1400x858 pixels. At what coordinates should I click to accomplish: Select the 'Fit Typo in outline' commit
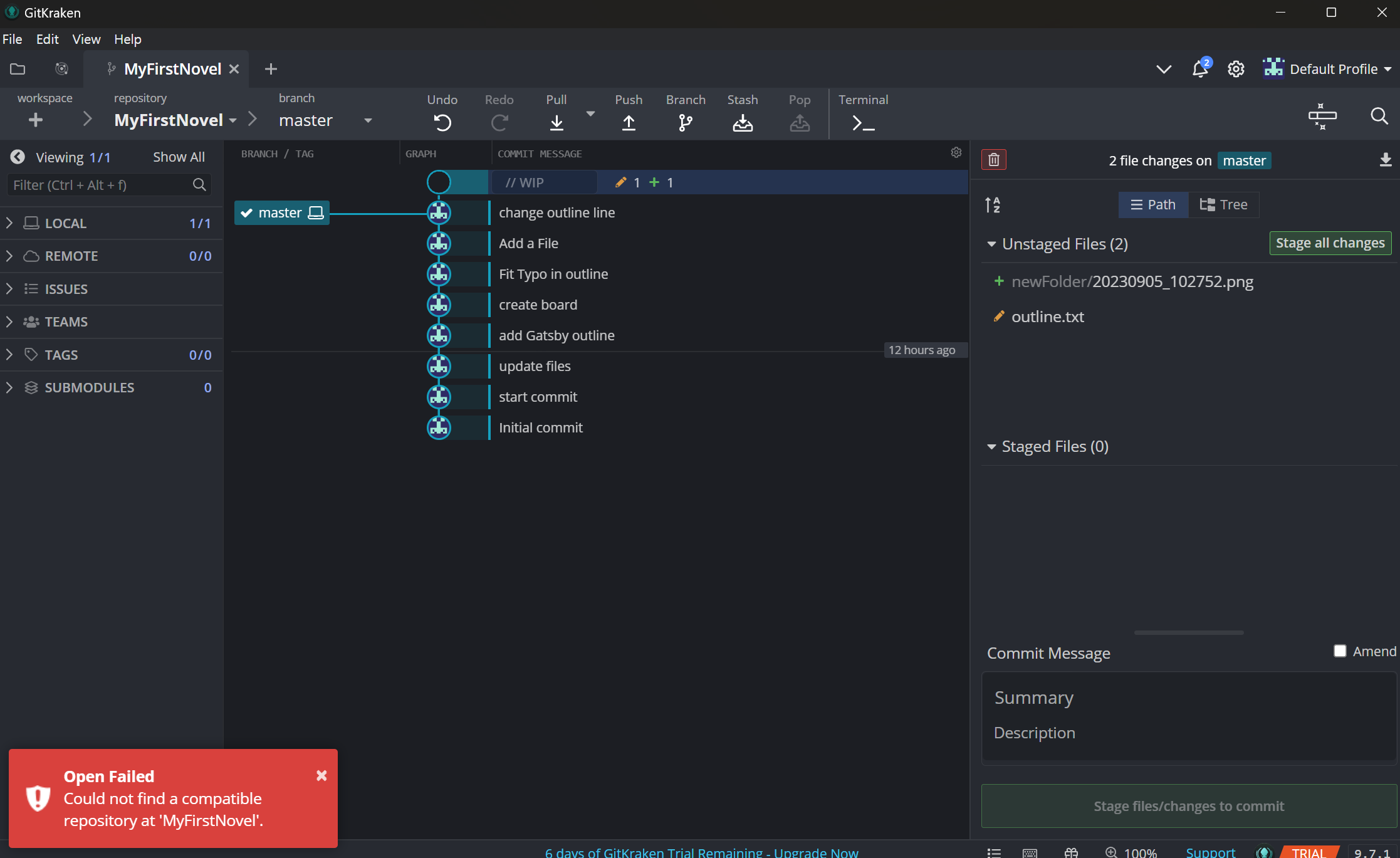point(553,274)
